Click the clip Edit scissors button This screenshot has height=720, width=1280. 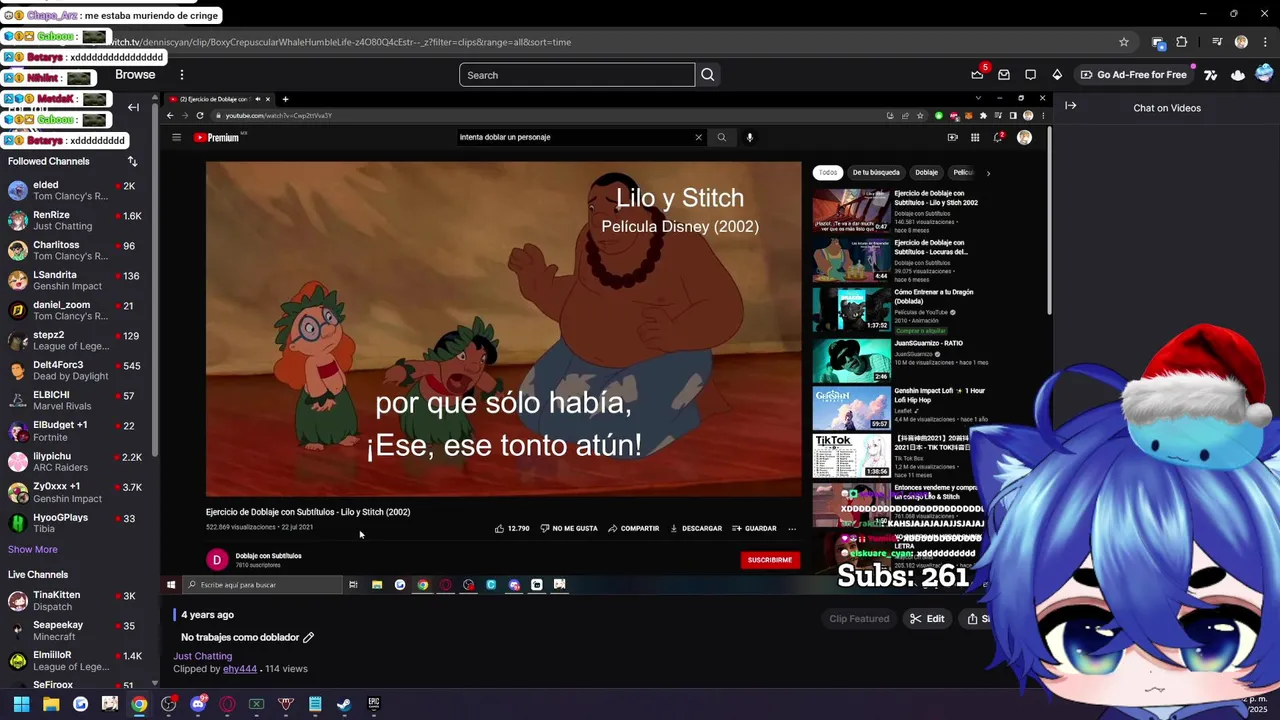pyautogui.click(x=926, y=619)
